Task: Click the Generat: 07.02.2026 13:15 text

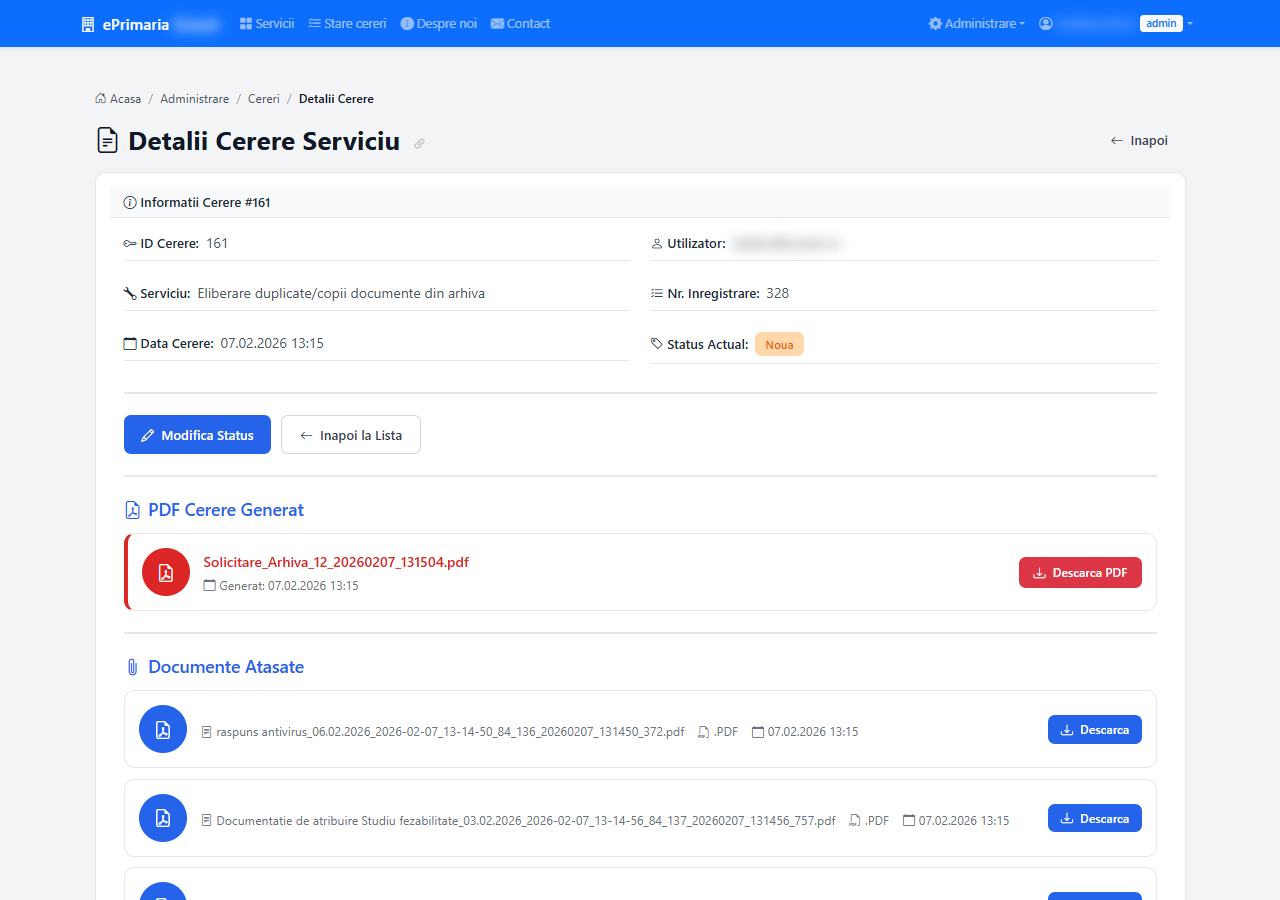Action: pos(289,586)
